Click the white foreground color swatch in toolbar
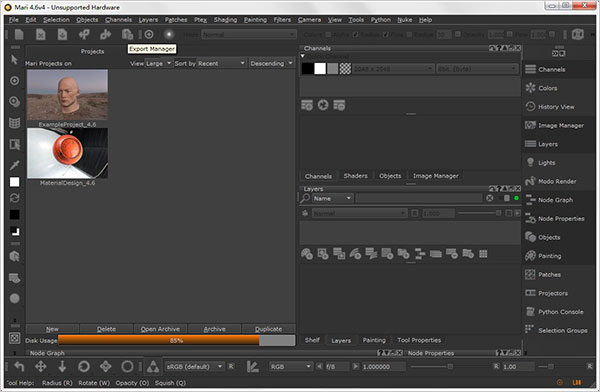This screenshot has width=600, height=392. (x=15, y=182)
